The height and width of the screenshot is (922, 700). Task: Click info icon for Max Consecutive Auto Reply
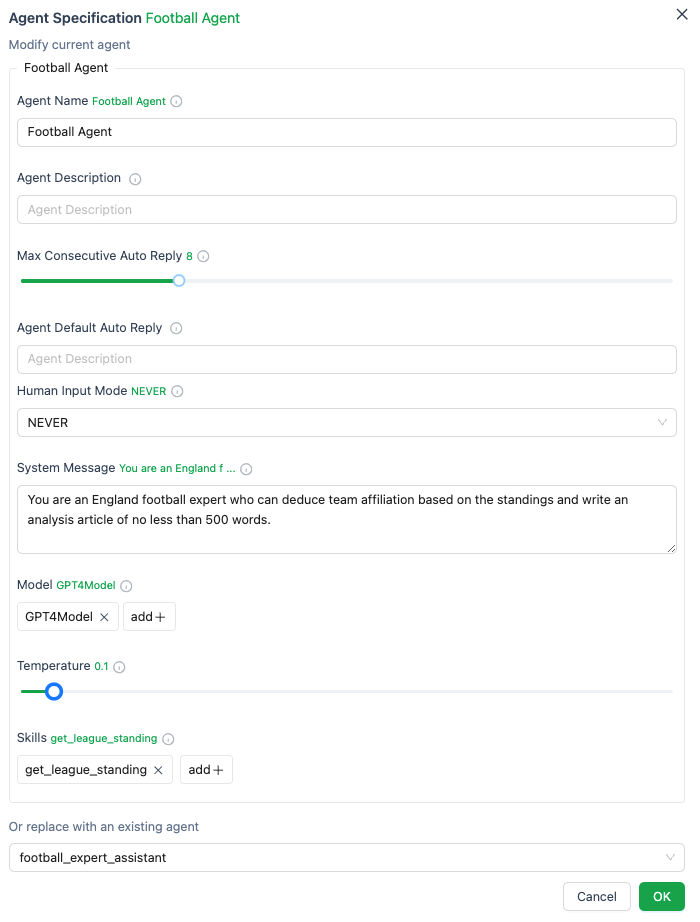pos(203,257)
